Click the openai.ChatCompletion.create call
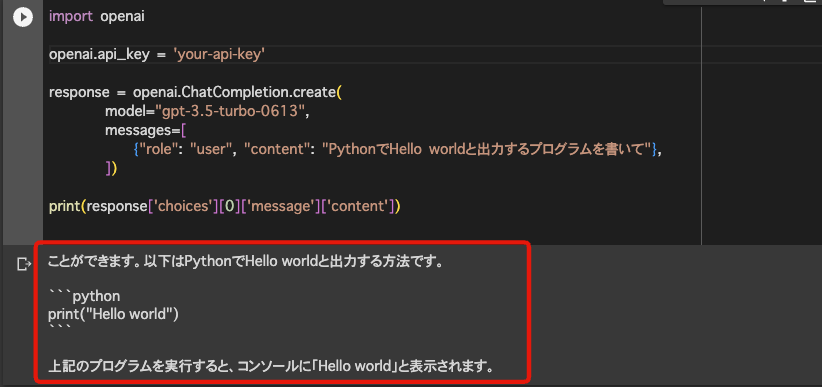 [234, 92]
